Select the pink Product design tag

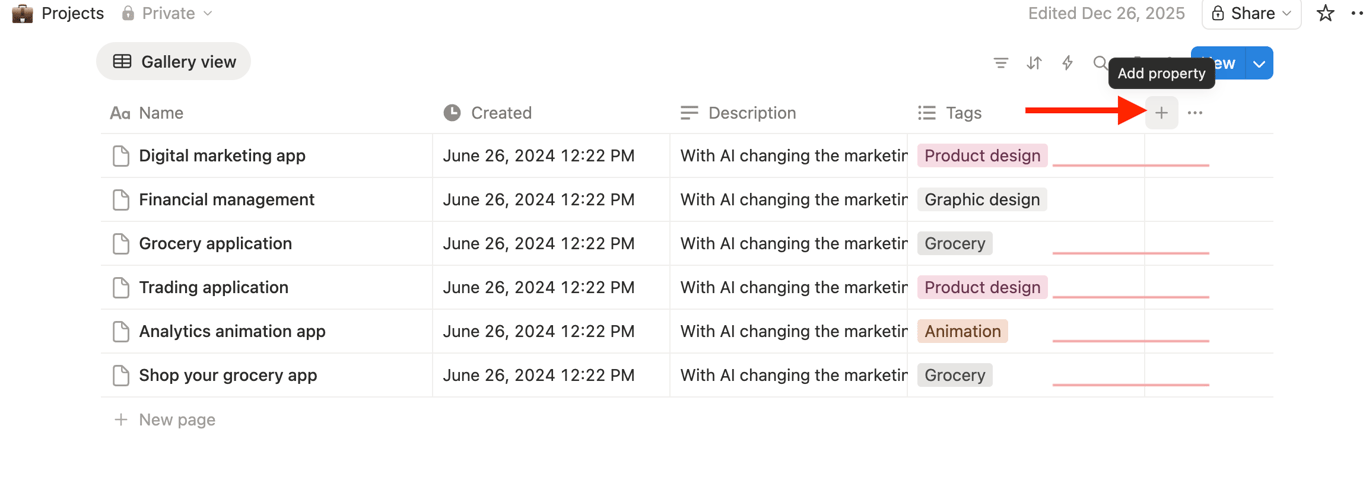point(982,156)
